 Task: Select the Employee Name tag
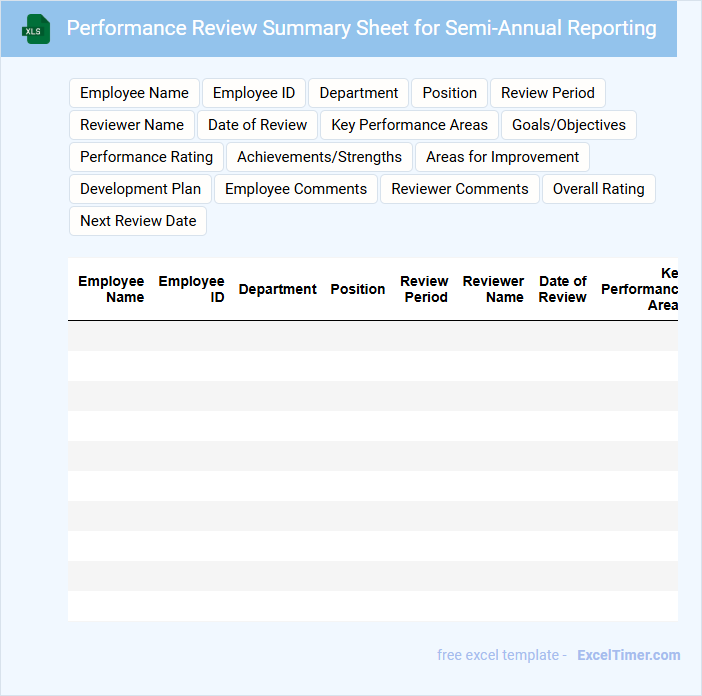coord(134,93)
